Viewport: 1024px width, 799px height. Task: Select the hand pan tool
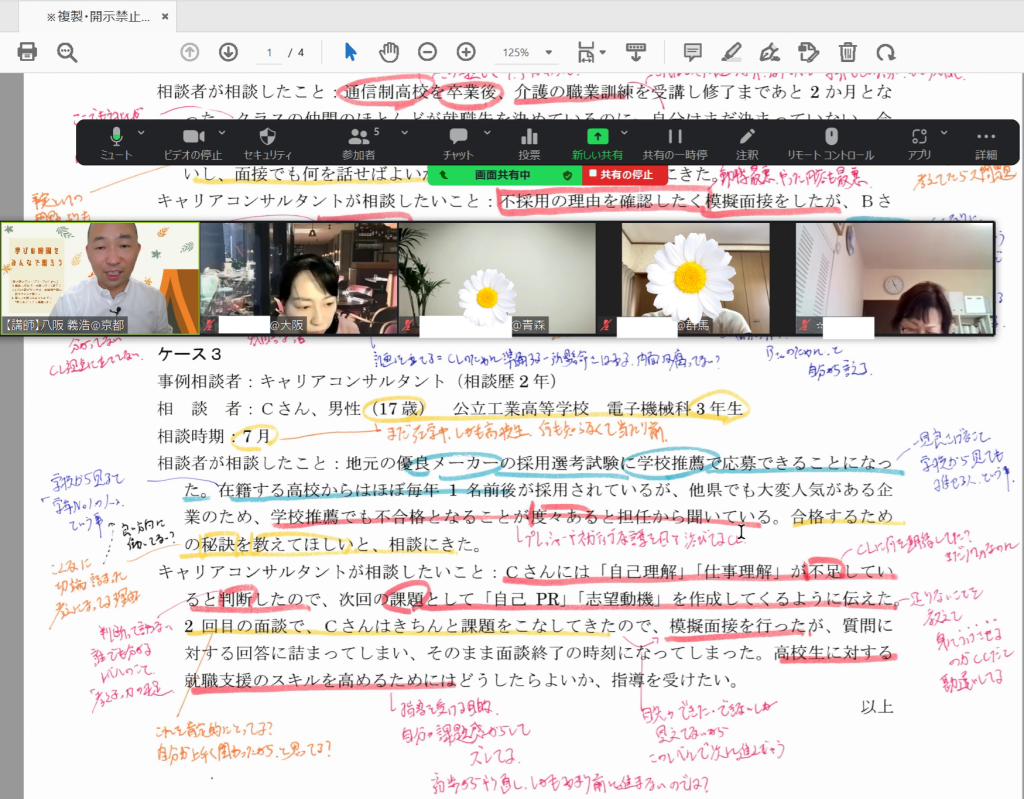pyautogui.click(x=389, y=52)
